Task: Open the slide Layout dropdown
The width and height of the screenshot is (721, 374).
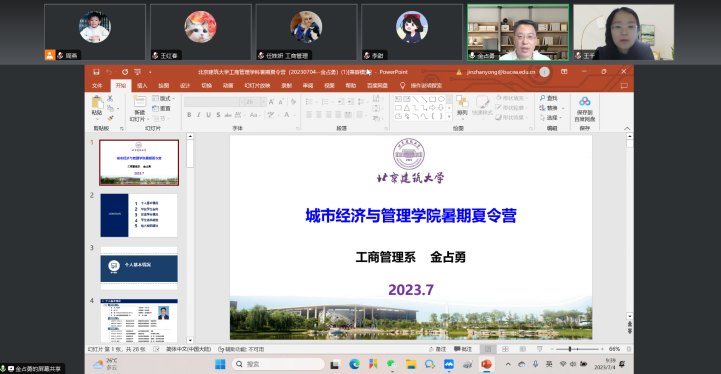Action: click(163, 98)
